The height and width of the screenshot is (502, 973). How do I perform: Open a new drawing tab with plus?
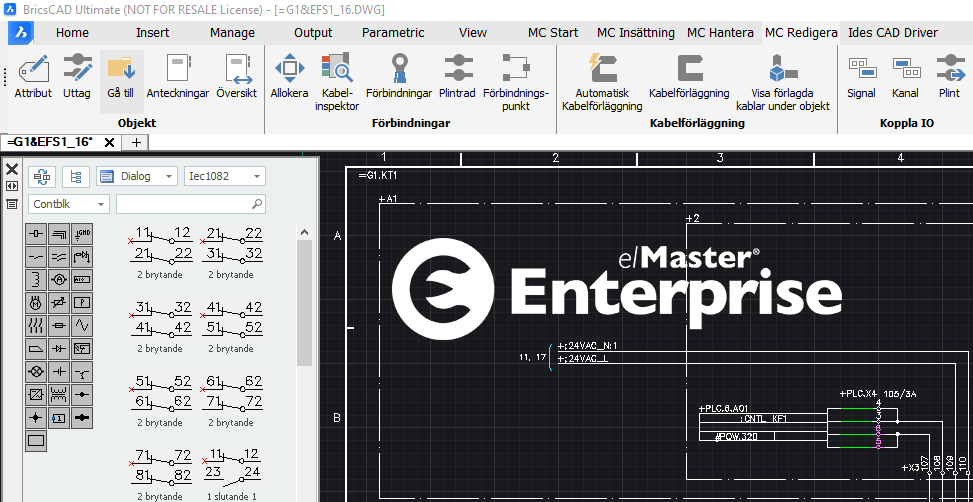coord(136,143)
